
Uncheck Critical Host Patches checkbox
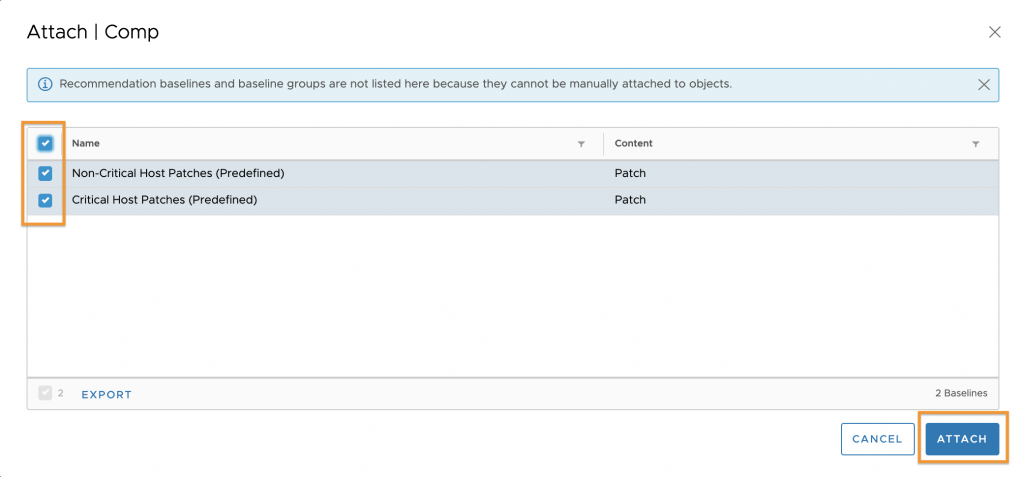click(45, 200)
